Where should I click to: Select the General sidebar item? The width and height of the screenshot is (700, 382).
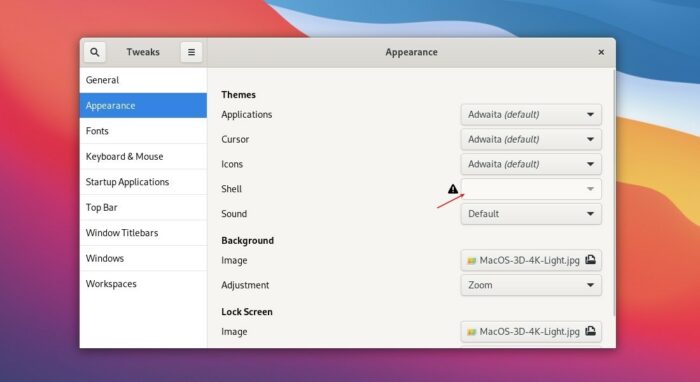(143, 80)
